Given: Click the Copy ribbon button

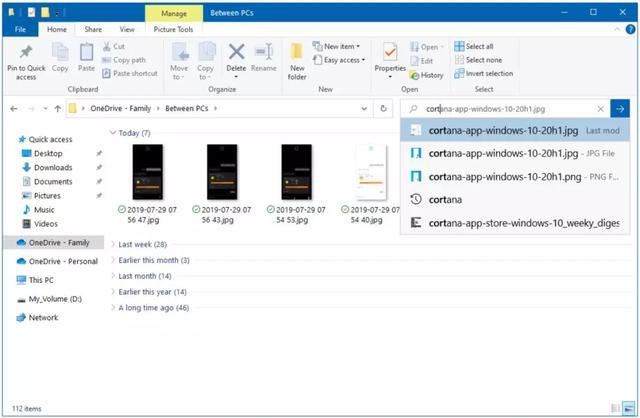Looking at the screenshot, I should point(60,58).
